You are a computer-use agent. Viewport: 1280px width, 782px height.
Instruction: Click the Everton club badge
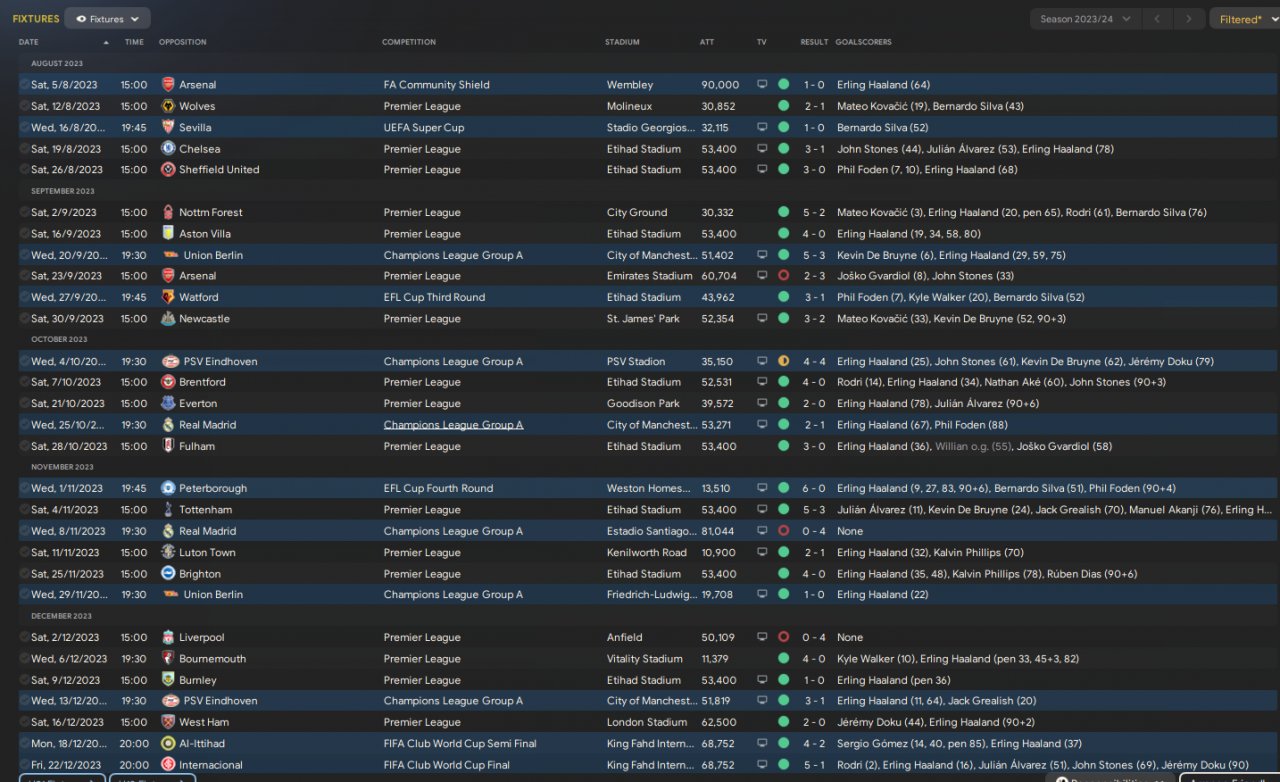tap(168, 404)
